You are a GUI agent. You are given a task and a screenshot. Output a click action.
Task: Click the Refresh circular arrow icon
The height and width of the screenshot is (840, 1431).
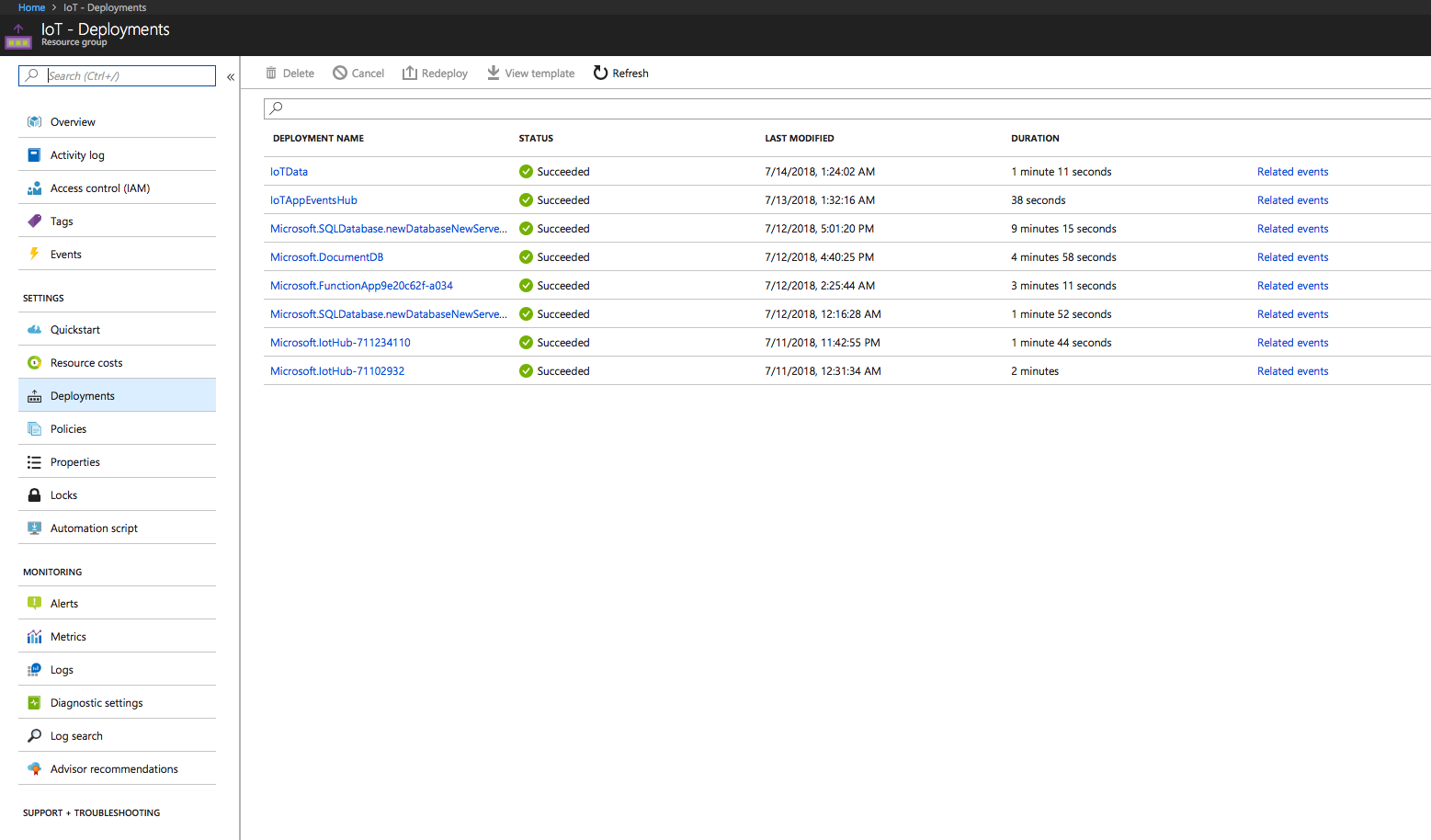click(x=600, y=73)
